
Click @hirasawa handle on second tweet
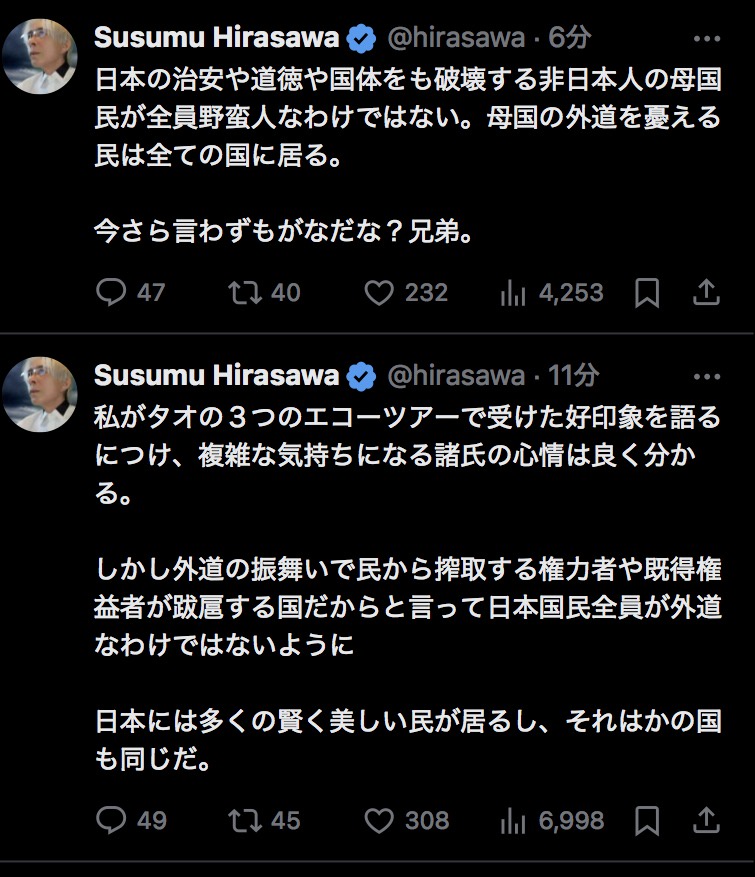click(x=455, y=376)
